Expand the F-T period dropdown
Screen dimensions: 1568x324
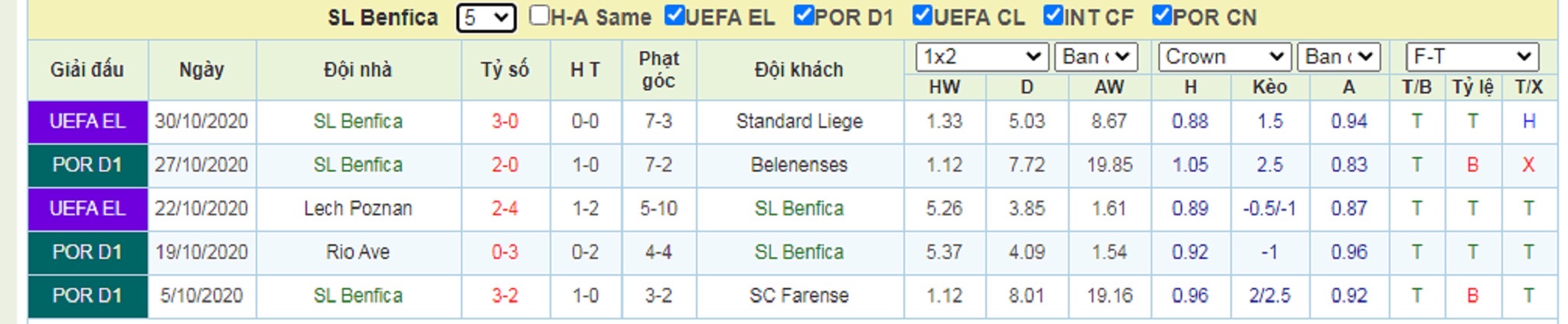point(1472,57)
